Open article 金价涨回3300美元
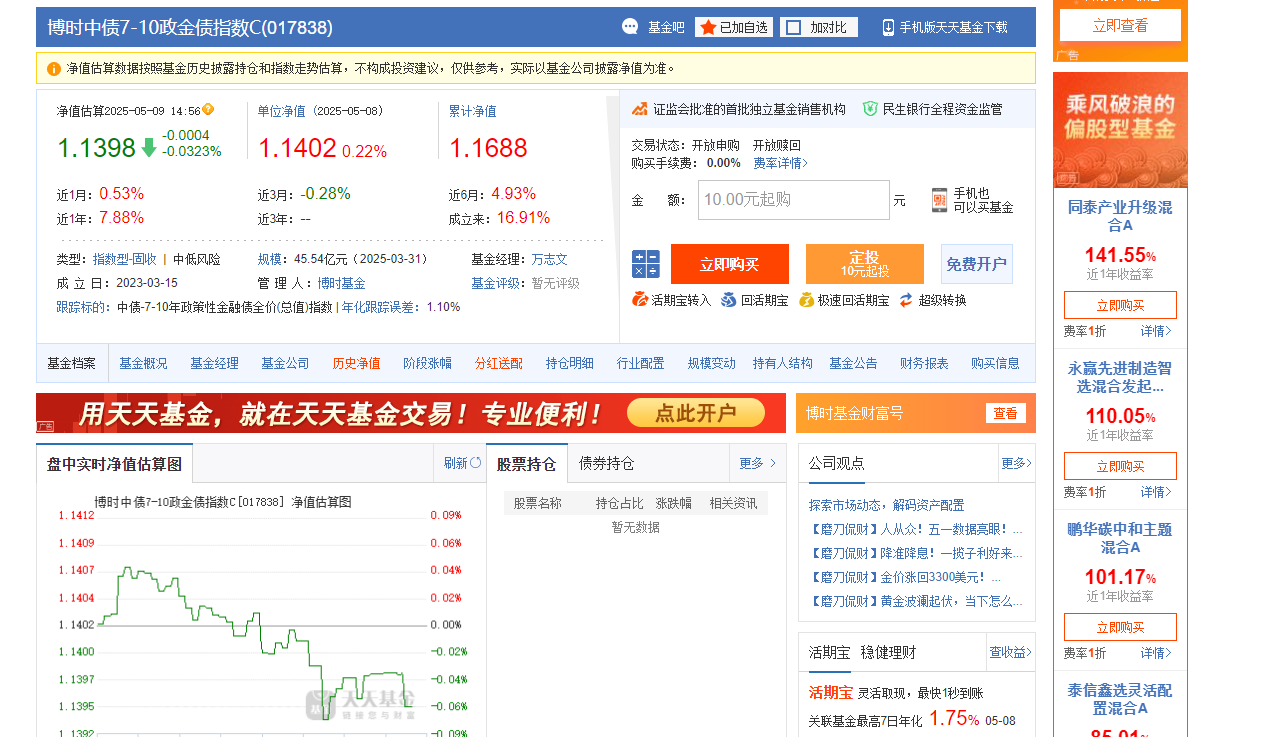This screenshot has height=737, width=1282. click(x=905, y=577)
